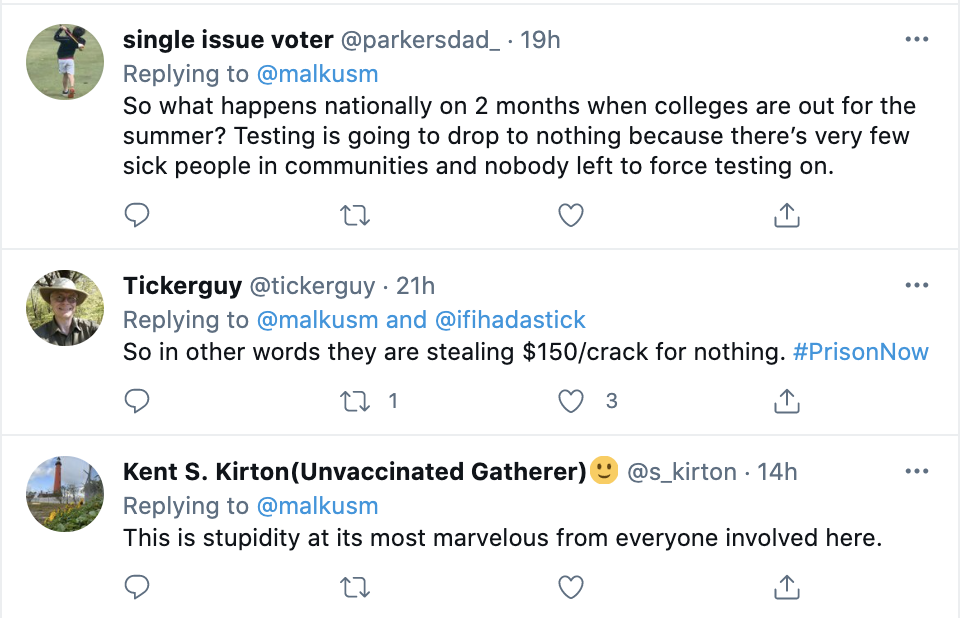
Task: Reply to Tickerguy's tweet
Action: click(138, 401)
